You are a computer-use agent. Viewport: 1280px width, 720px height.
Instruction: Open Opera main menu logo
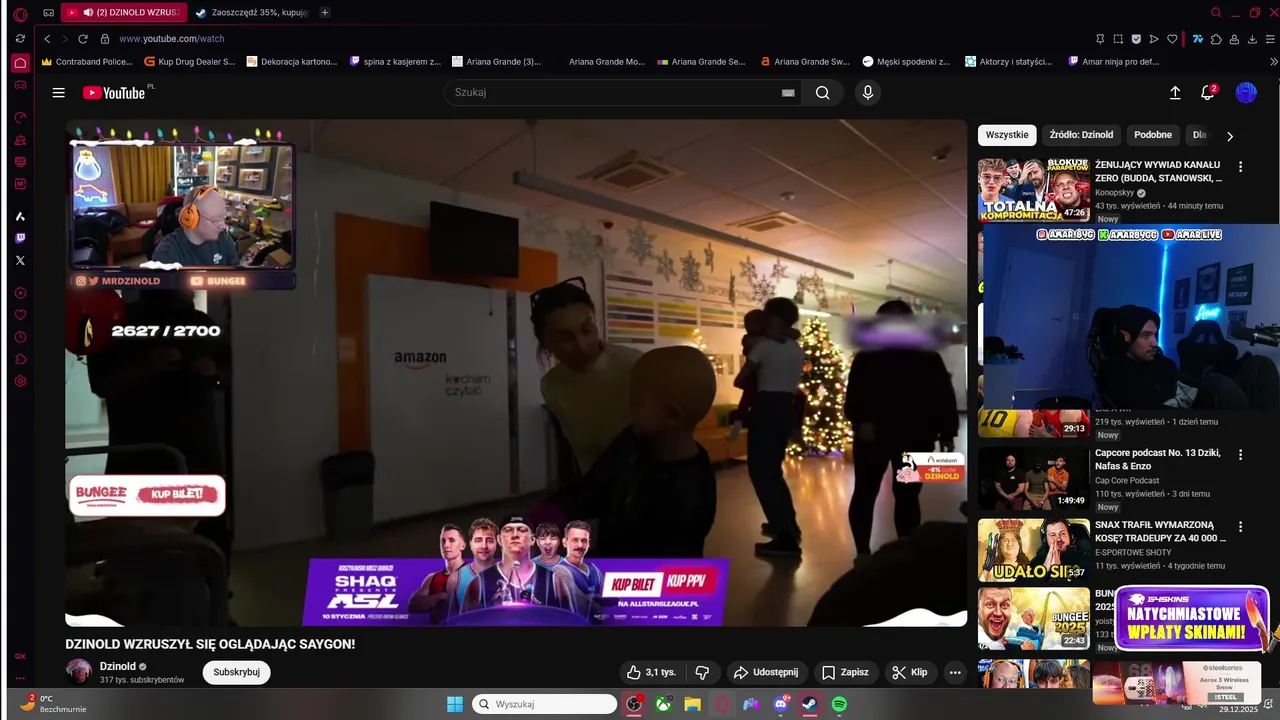point(20,13)
